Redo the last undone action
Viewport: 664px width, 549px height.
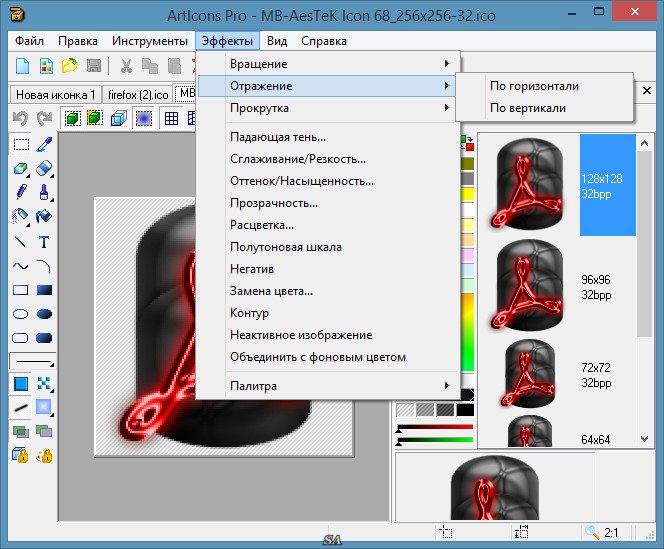[44, 118]
